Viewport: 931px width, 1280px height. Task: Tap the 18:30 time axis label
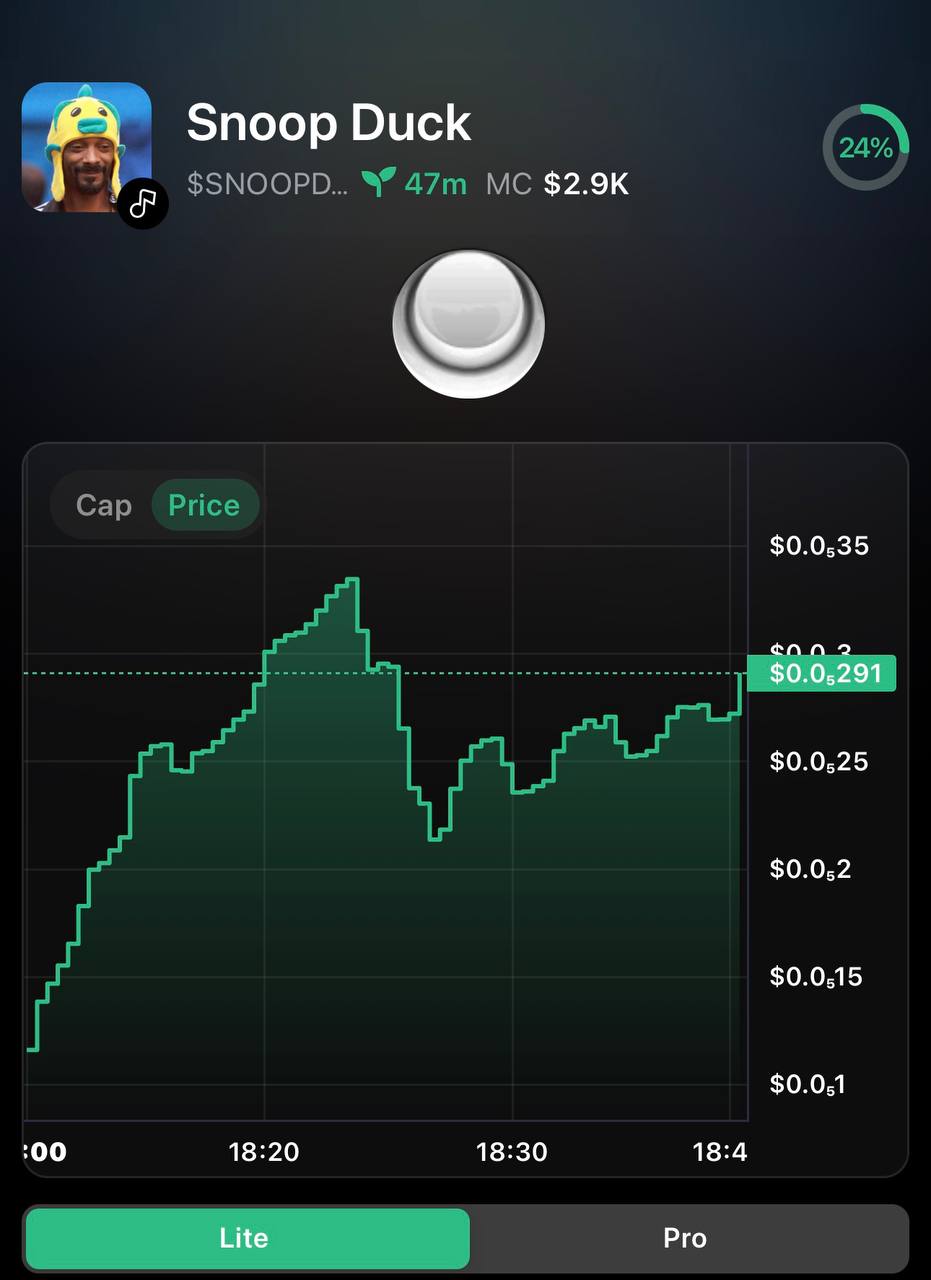coord(512,1152)
